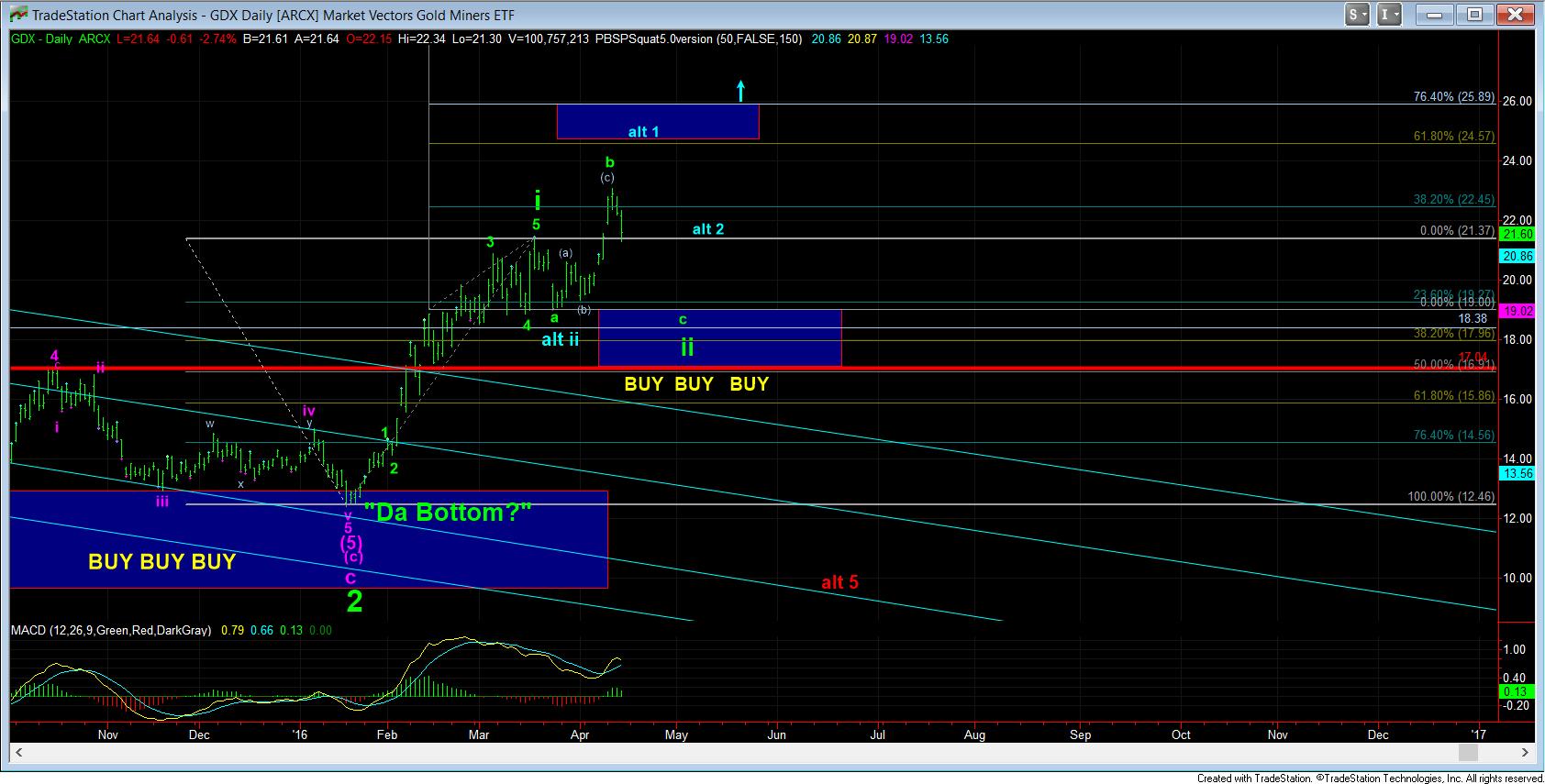Click the large green '2' wave label
The width and height of the screenshot is (1545, 784).
pos(354,602)
